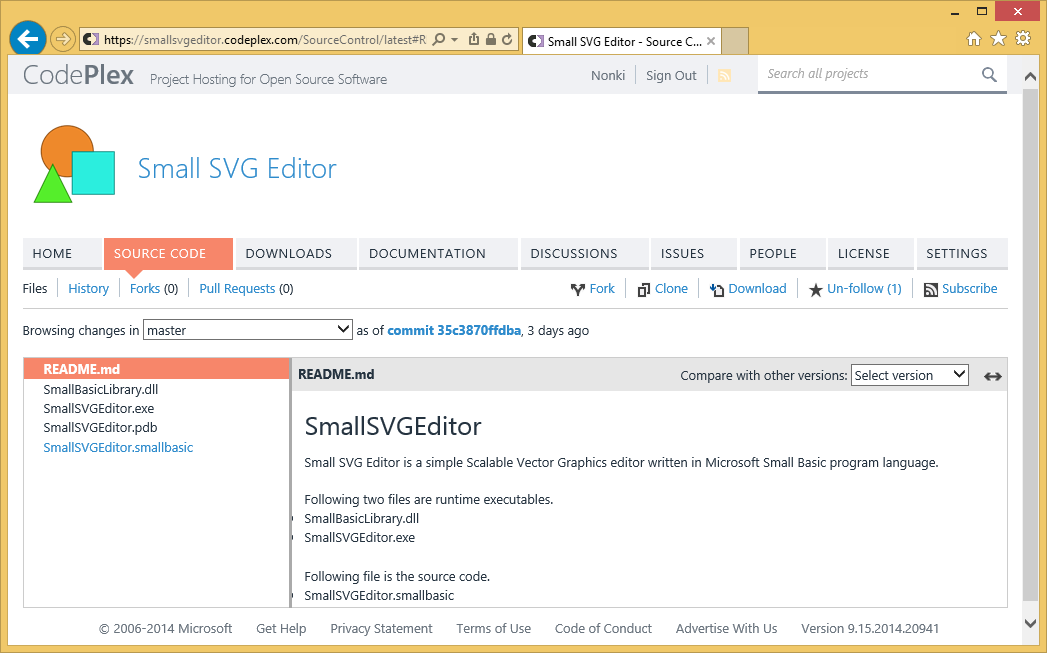Click the site icon in the address bar
This screenshot has height=653, width=1047.
coord(91,39)
